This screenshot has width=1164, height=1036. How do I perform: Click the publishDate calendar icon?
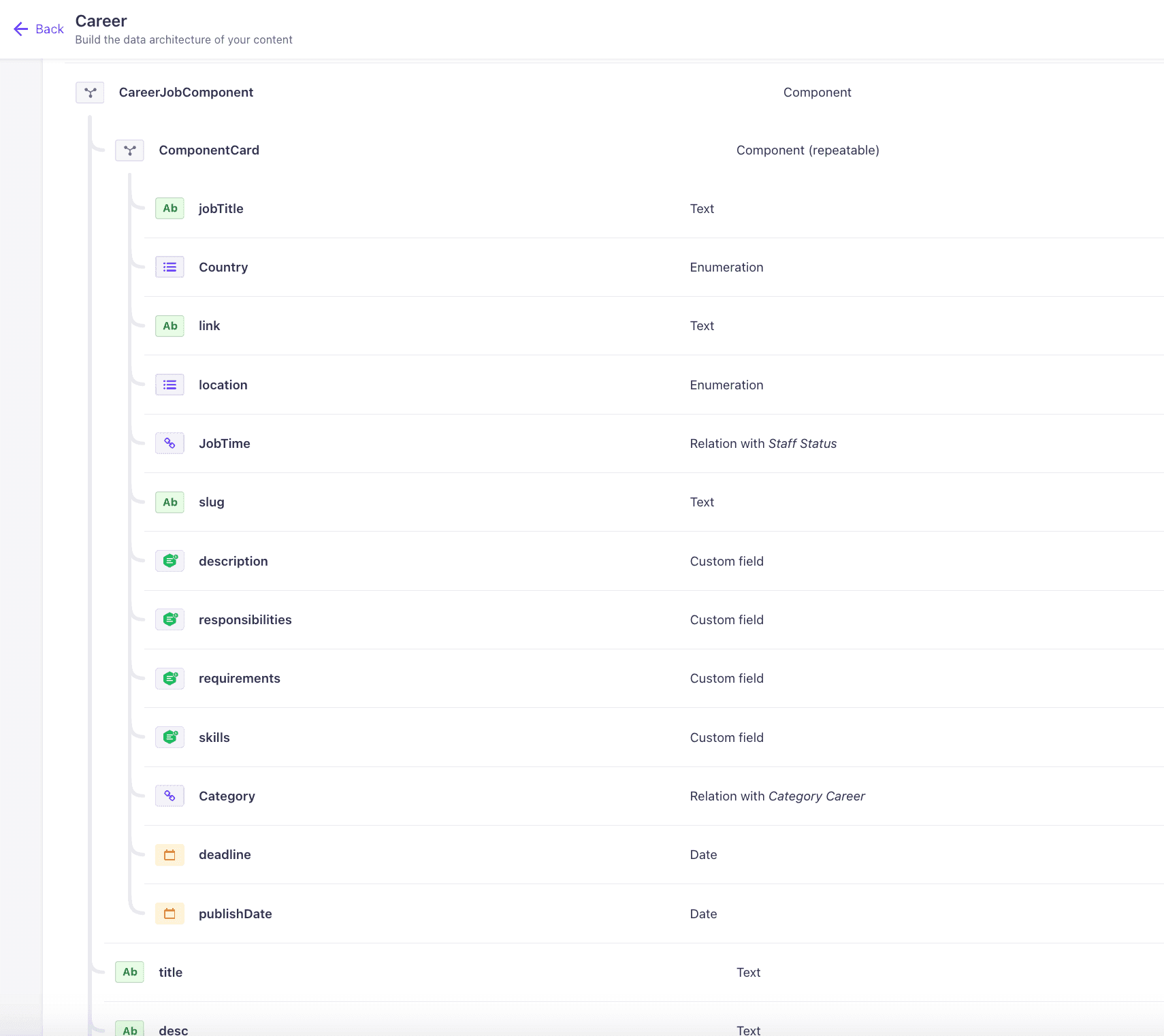[169, 914]
